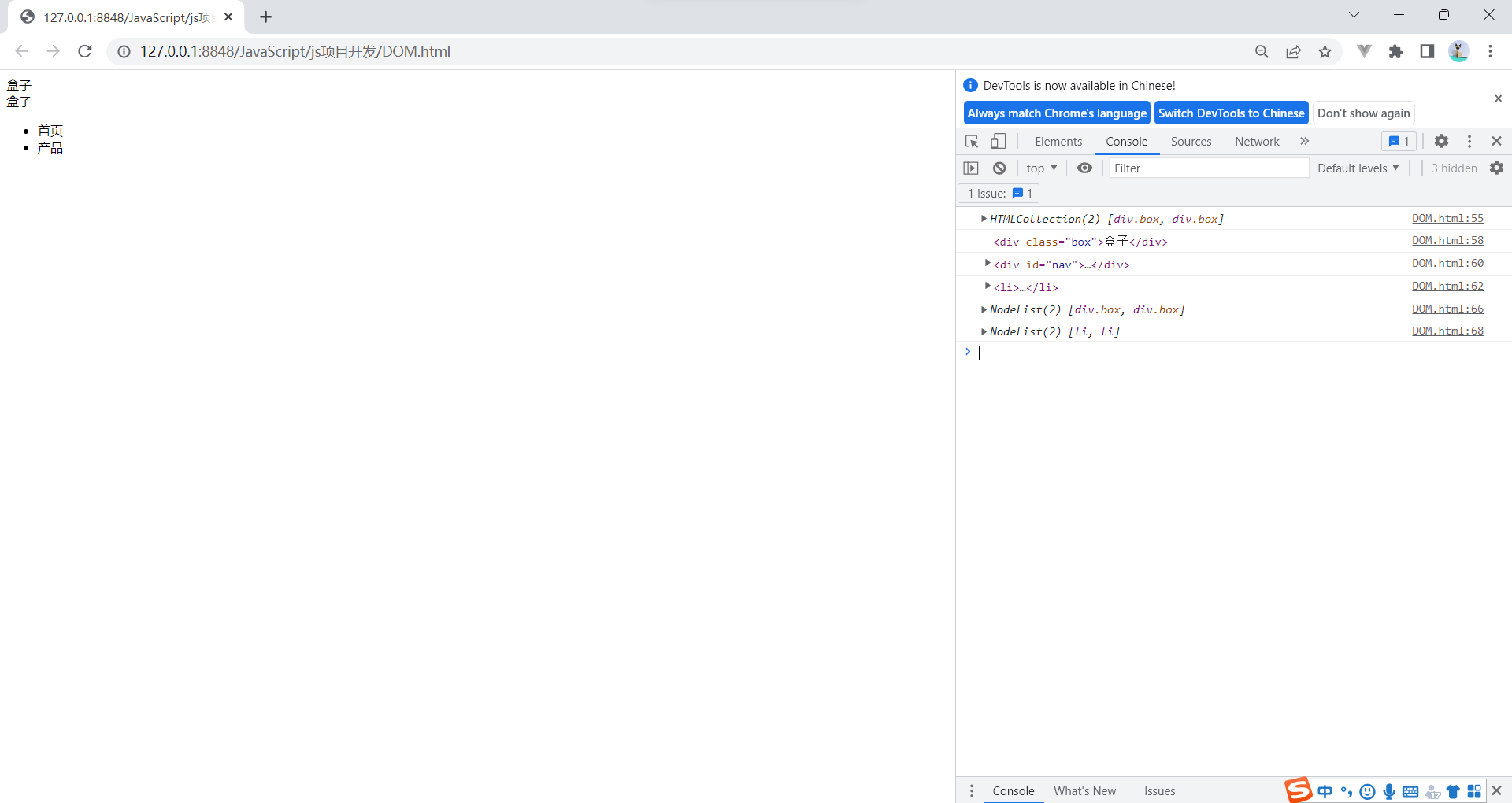Open the DevTools more options menu
The image size is (1512, 803).
click(1469, 141)
